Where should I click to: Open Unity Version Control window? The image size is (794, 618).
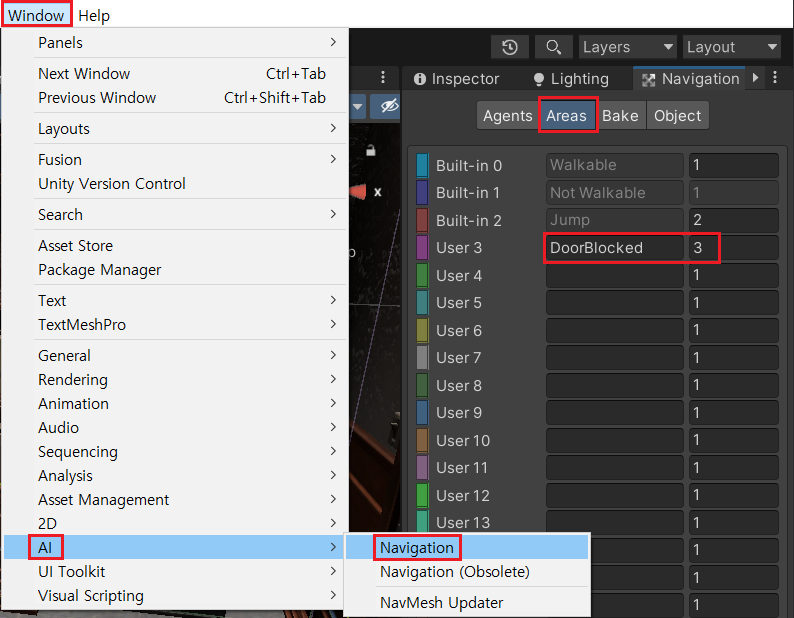click(x=175, y=183)
